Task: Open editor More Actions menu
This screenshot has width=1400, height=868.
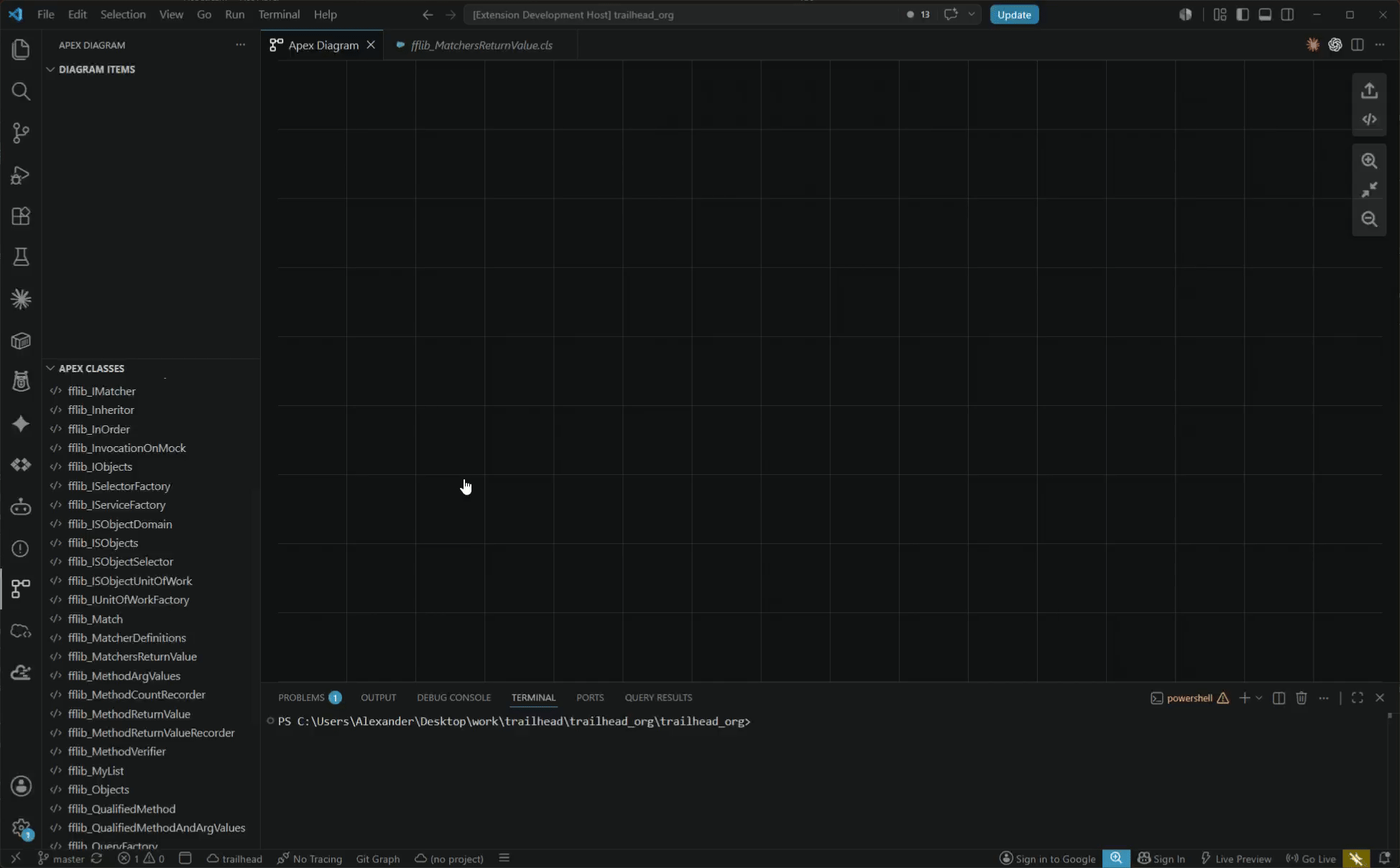Action: [x=1379, y=45]
